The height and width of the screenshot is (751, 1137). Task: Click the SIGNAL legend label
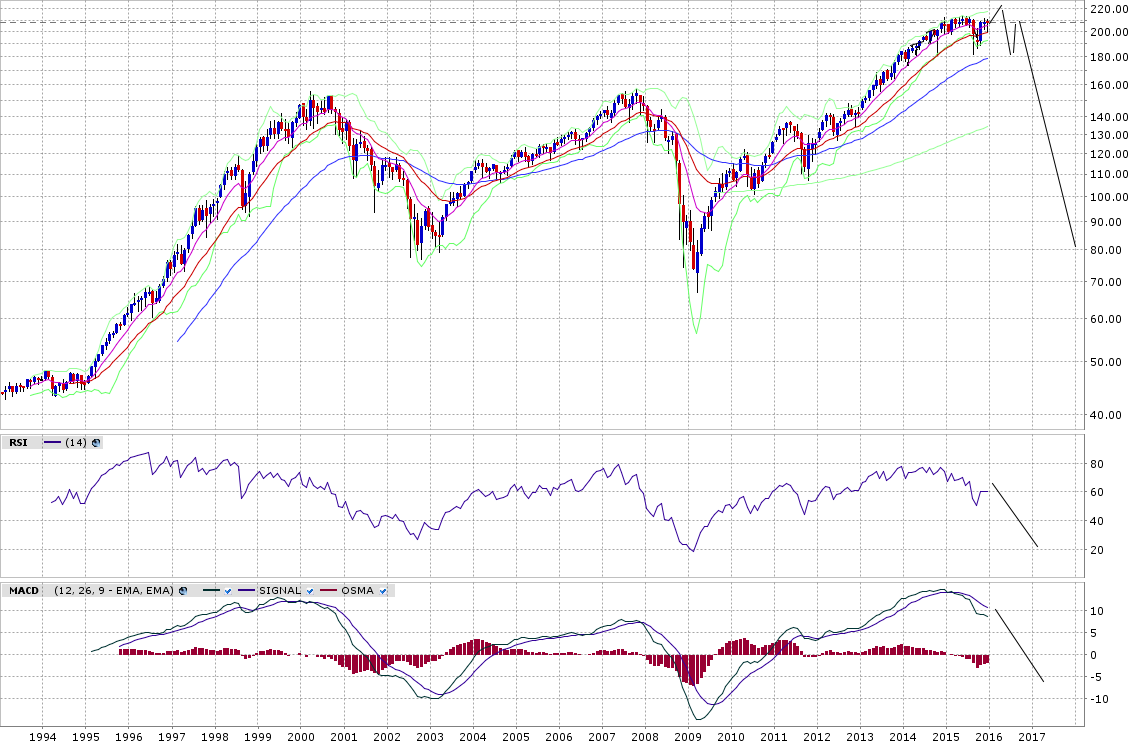(280, 591)
